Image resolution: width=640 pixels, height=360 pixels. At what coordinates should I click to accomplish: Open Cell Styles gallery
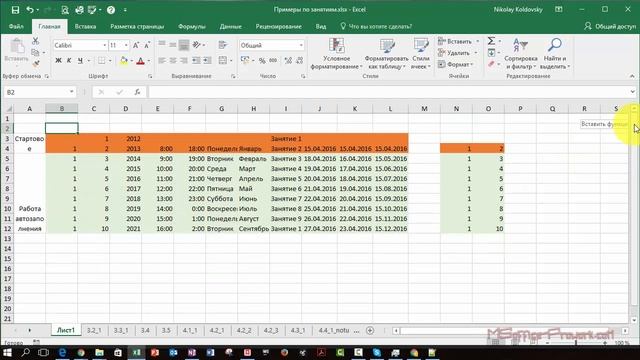(x=421, y=53)
